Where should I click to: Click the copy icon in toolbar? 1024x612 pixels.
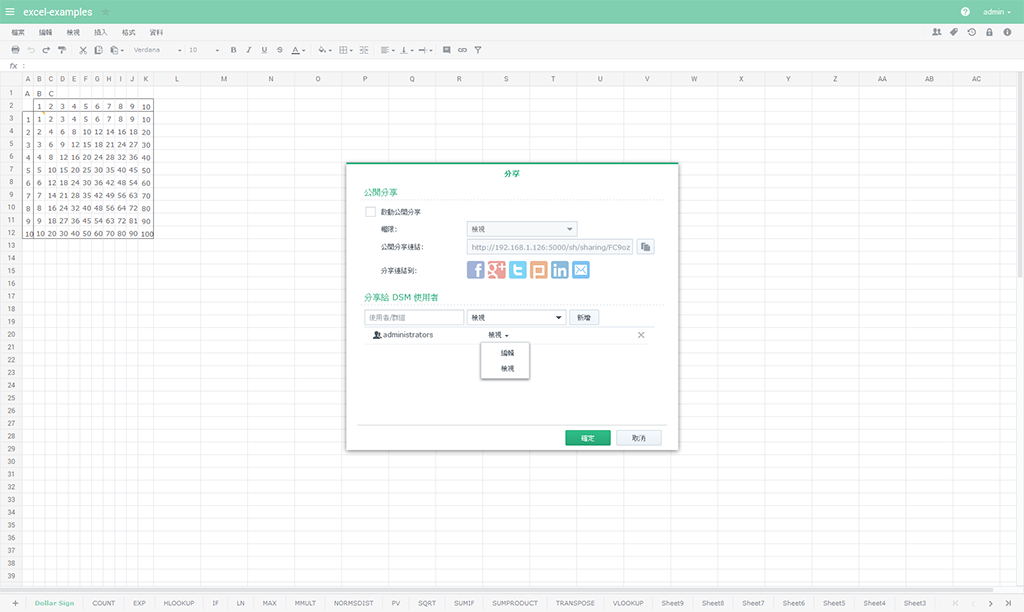99,50
